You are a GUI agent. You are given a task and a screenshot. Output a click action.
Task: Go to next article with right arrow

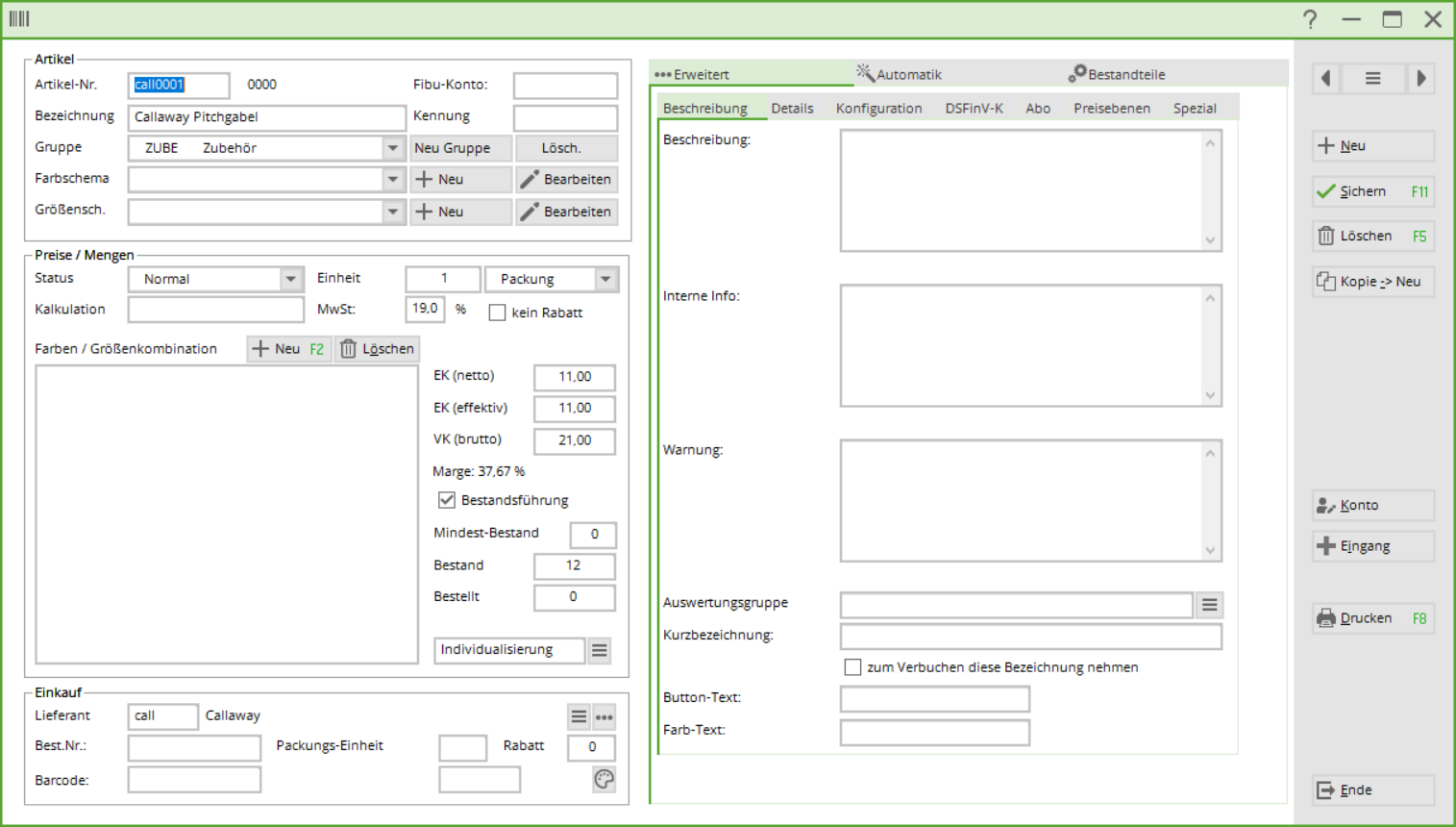pyautogui.click(x=1420, y=79)
